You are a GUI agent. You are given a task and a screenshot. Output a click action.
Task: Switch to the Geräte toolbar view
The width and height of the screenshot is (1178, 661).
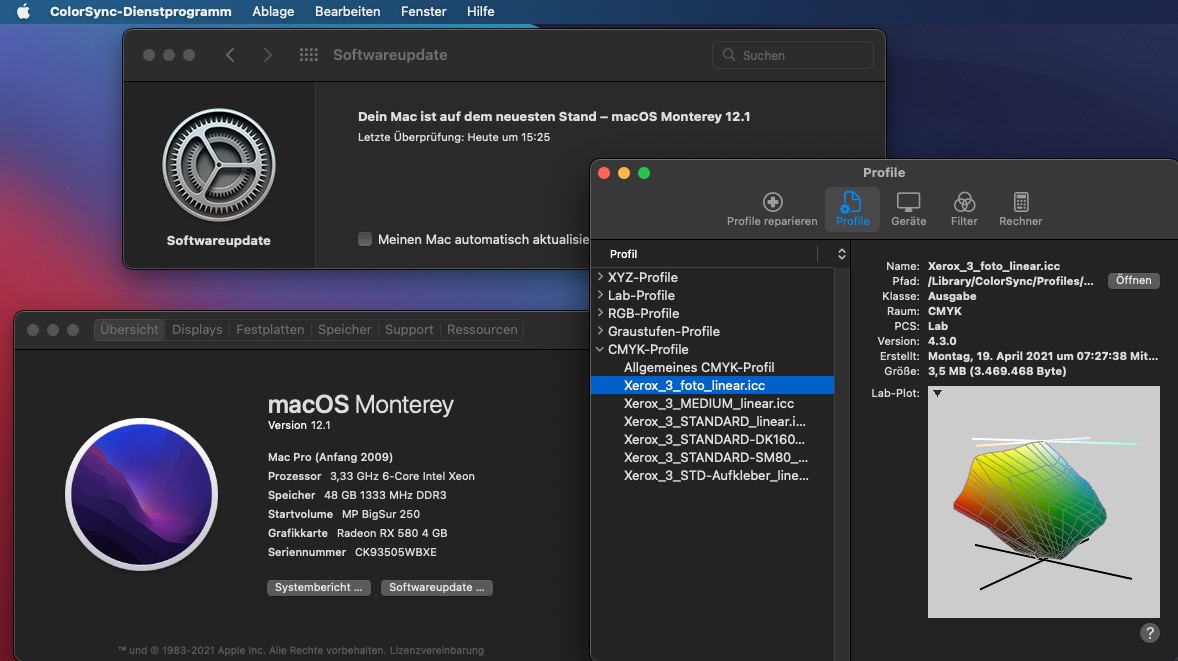(908, 209)
